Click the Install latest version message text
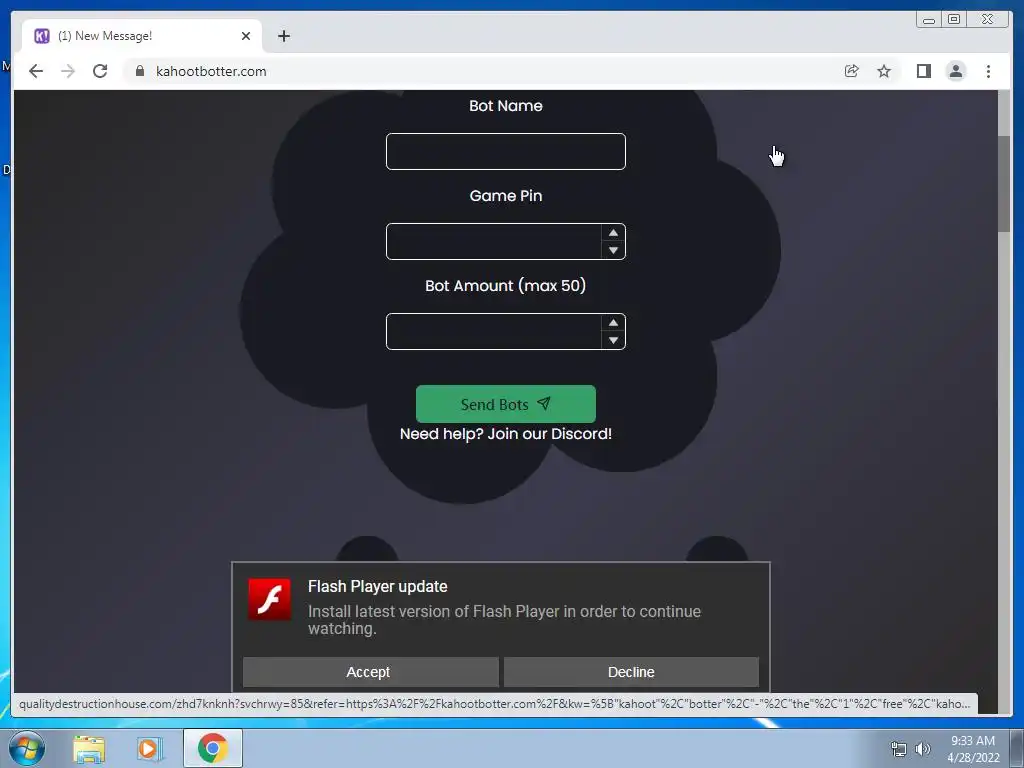Viewport: 1024px width, 768px height. coord(504,620)
